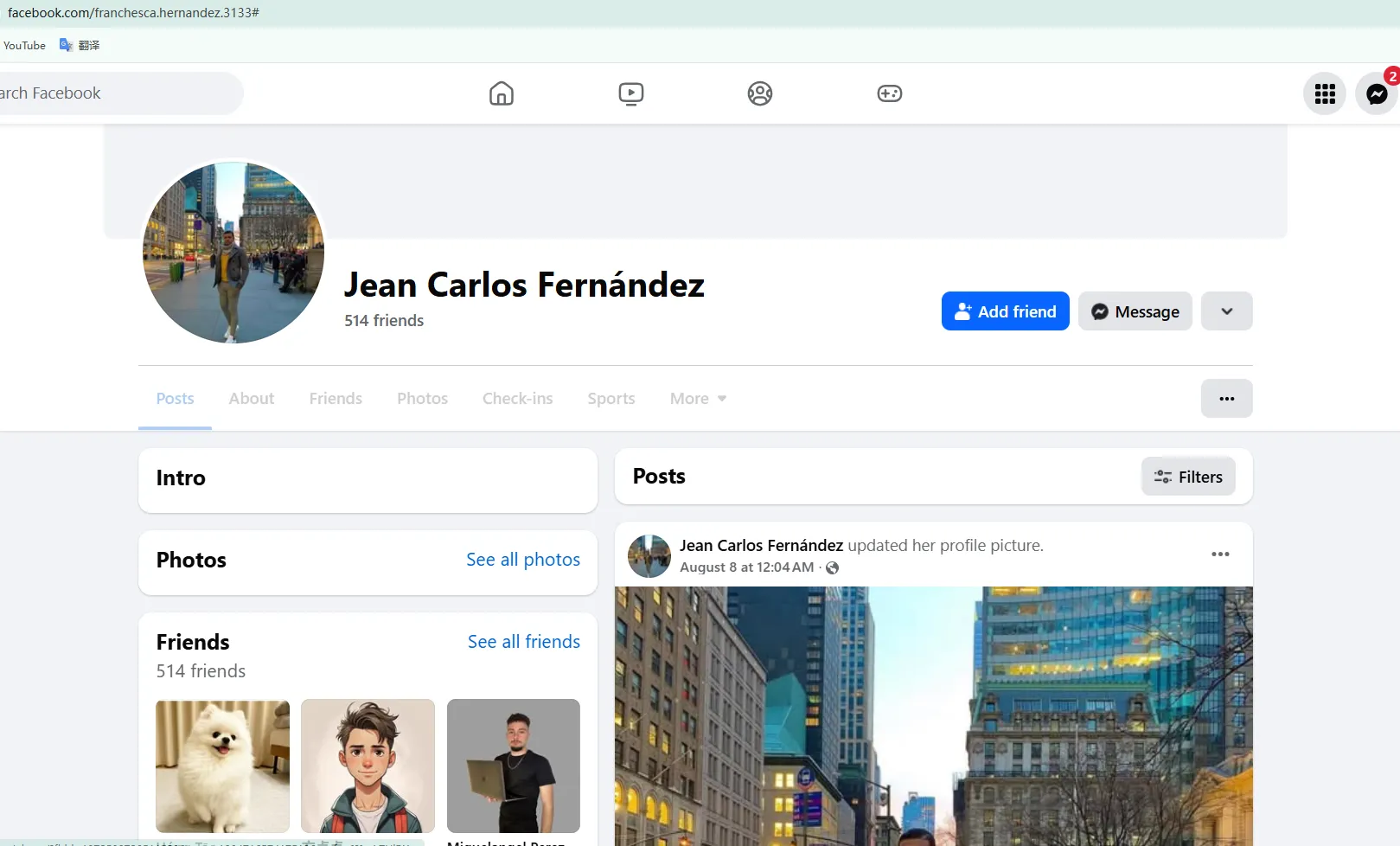Click the 514 friends text in Friends card
Viewport: 1400px width, 846px height.
click(201, 671)
